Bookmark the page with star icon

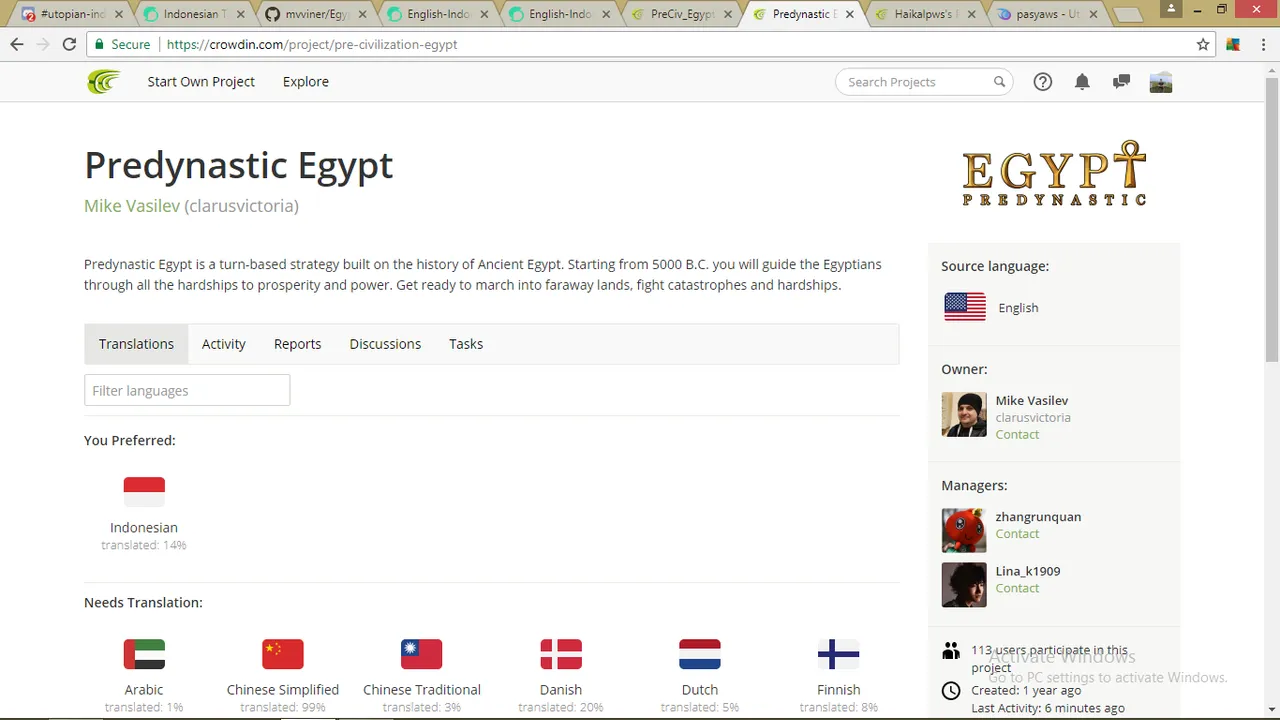tap(1203, 44)
